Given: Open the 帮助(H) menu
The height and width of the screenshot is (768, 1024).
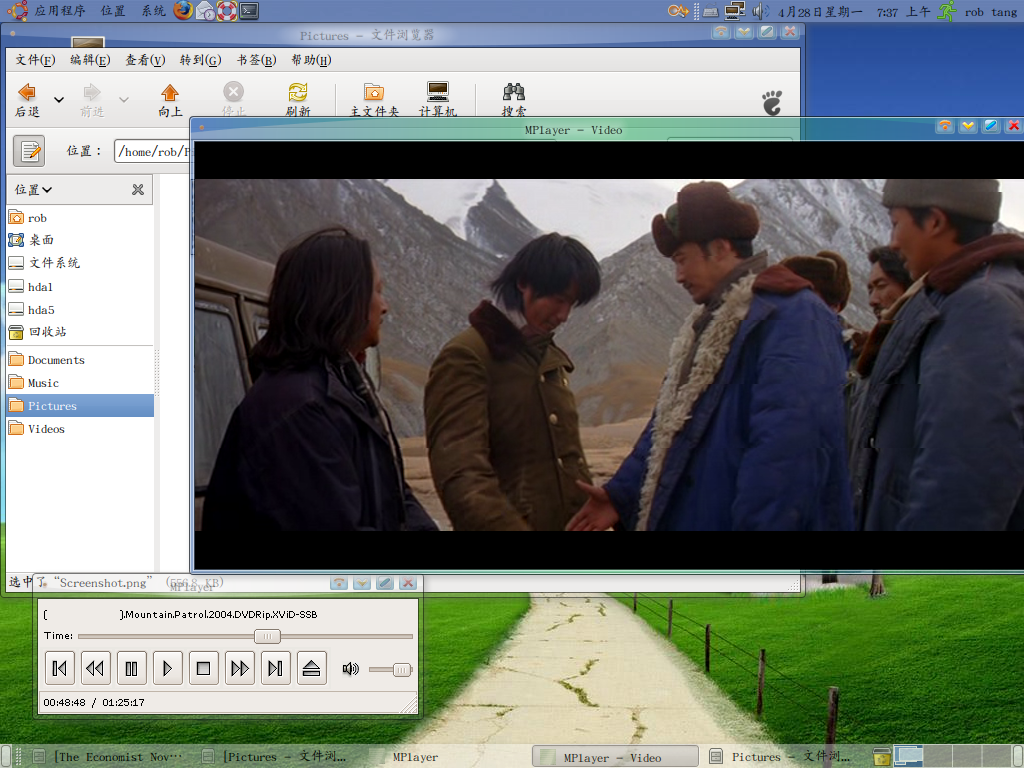Looking at the screenshot, I should point(311,60).
